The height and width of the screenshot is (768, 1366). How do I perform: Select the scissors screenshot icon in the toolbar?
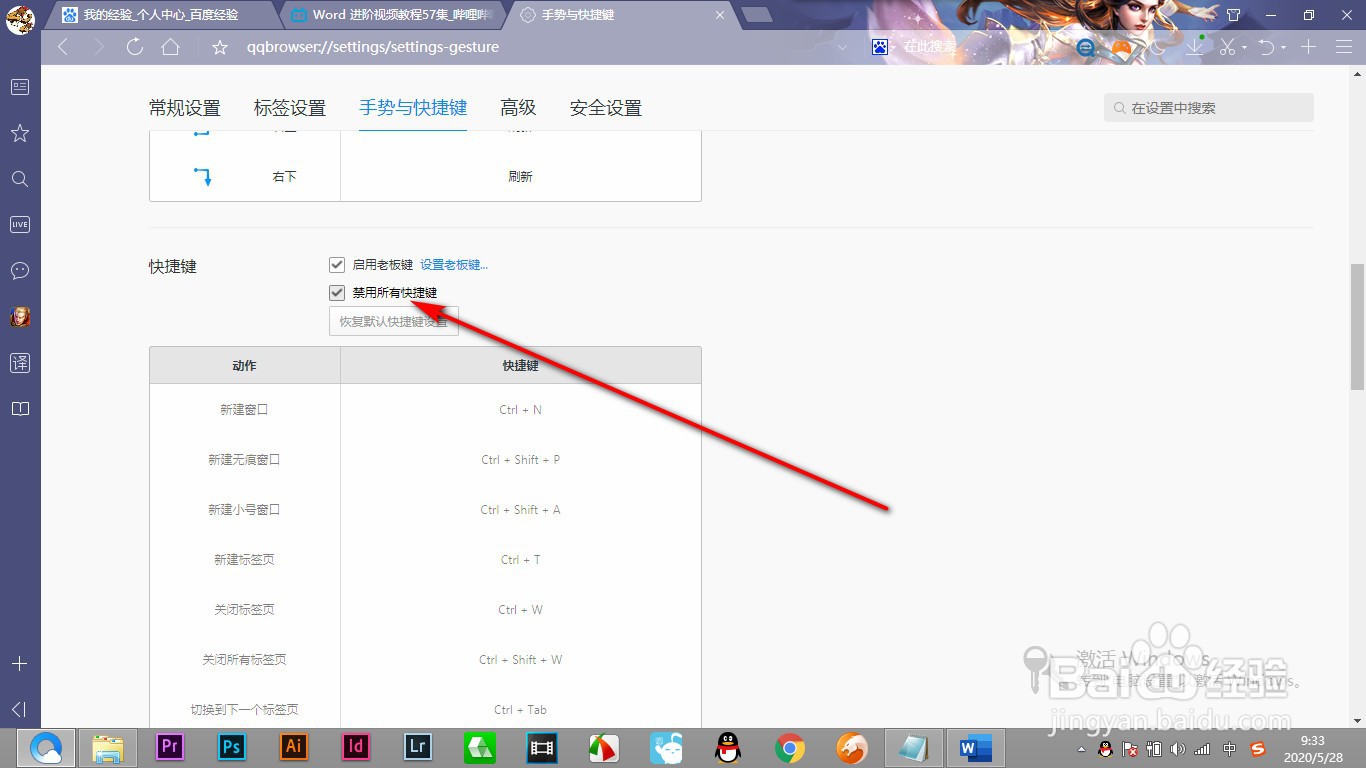coord(1227,46)
